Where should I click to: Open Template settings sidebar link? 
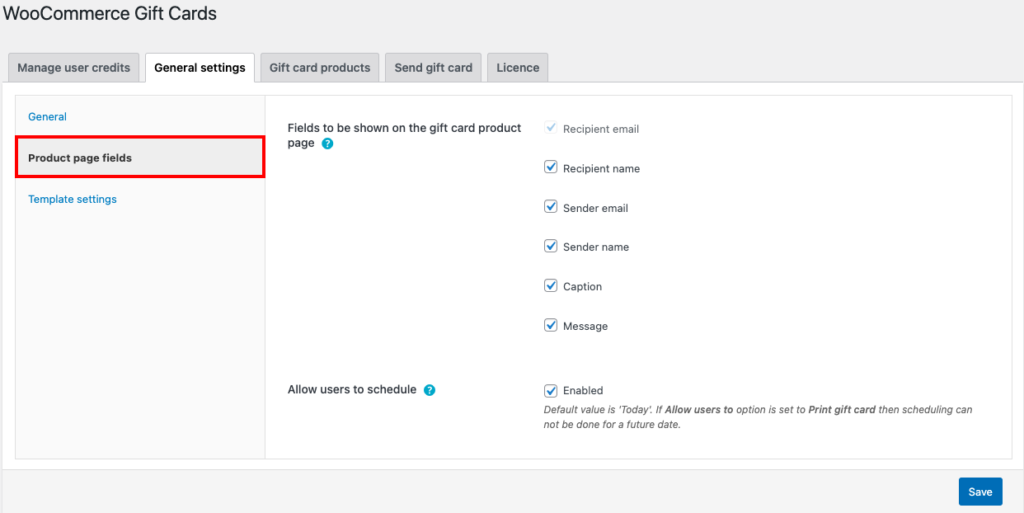[72, 199]
